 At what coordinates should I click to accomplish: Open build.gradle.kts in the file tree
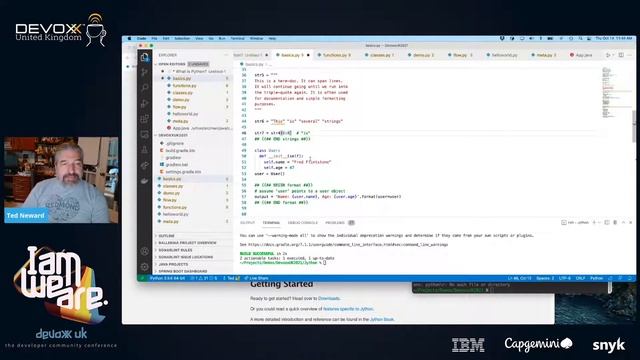180,150
